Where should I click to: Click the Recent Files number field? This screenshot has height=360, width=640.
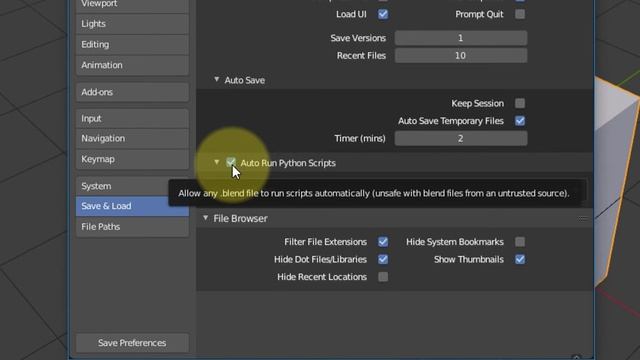pos(461,56)
